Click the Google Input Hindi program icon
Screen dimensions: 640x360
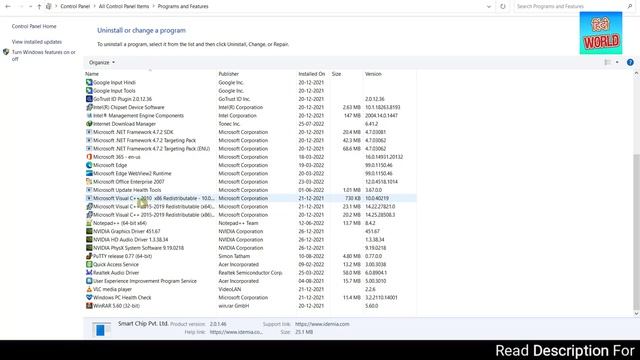pyautogui.click(x=89, y=82)
